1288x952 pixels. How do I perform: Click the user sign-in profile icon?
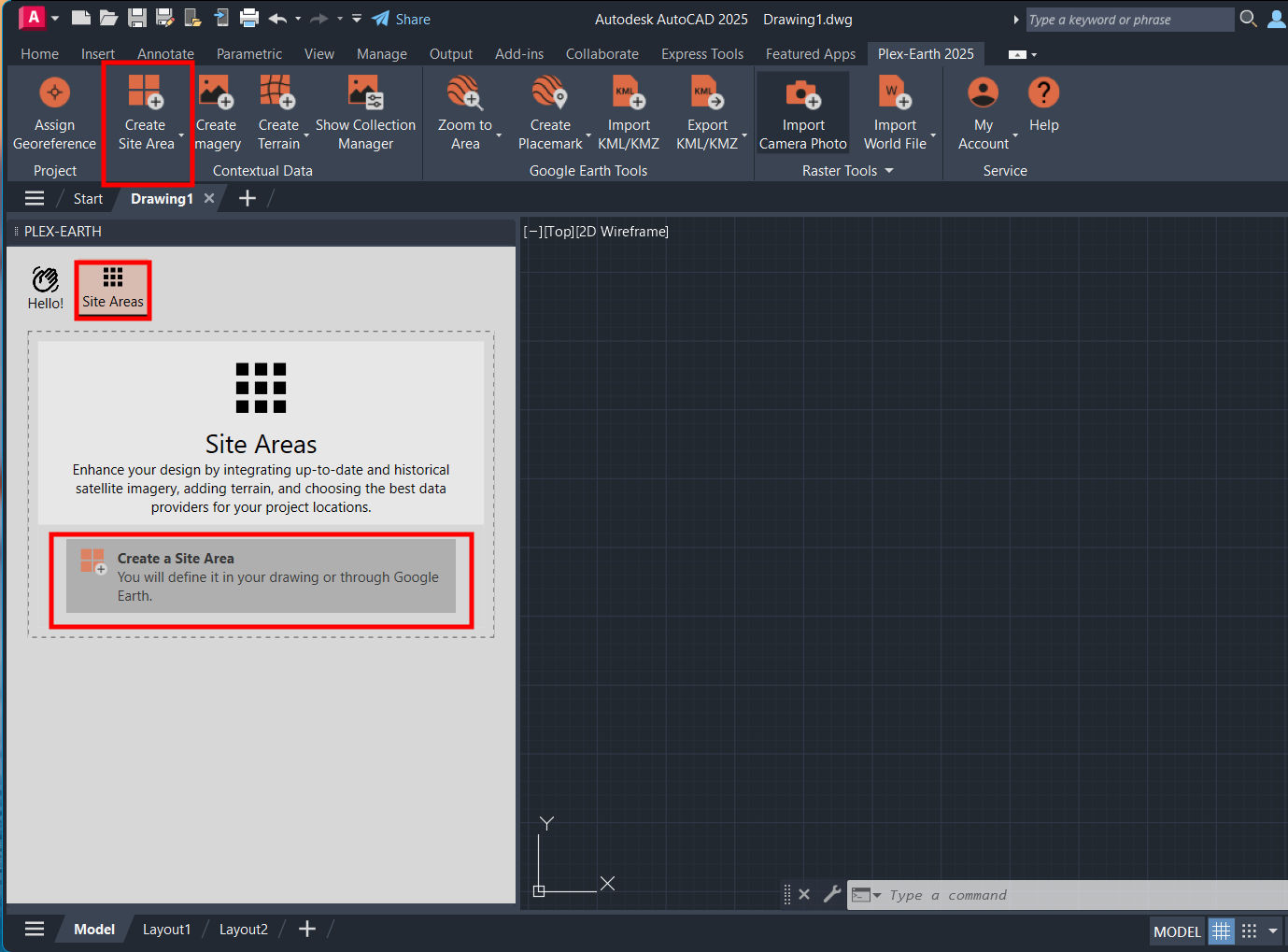coord(1277,19)
